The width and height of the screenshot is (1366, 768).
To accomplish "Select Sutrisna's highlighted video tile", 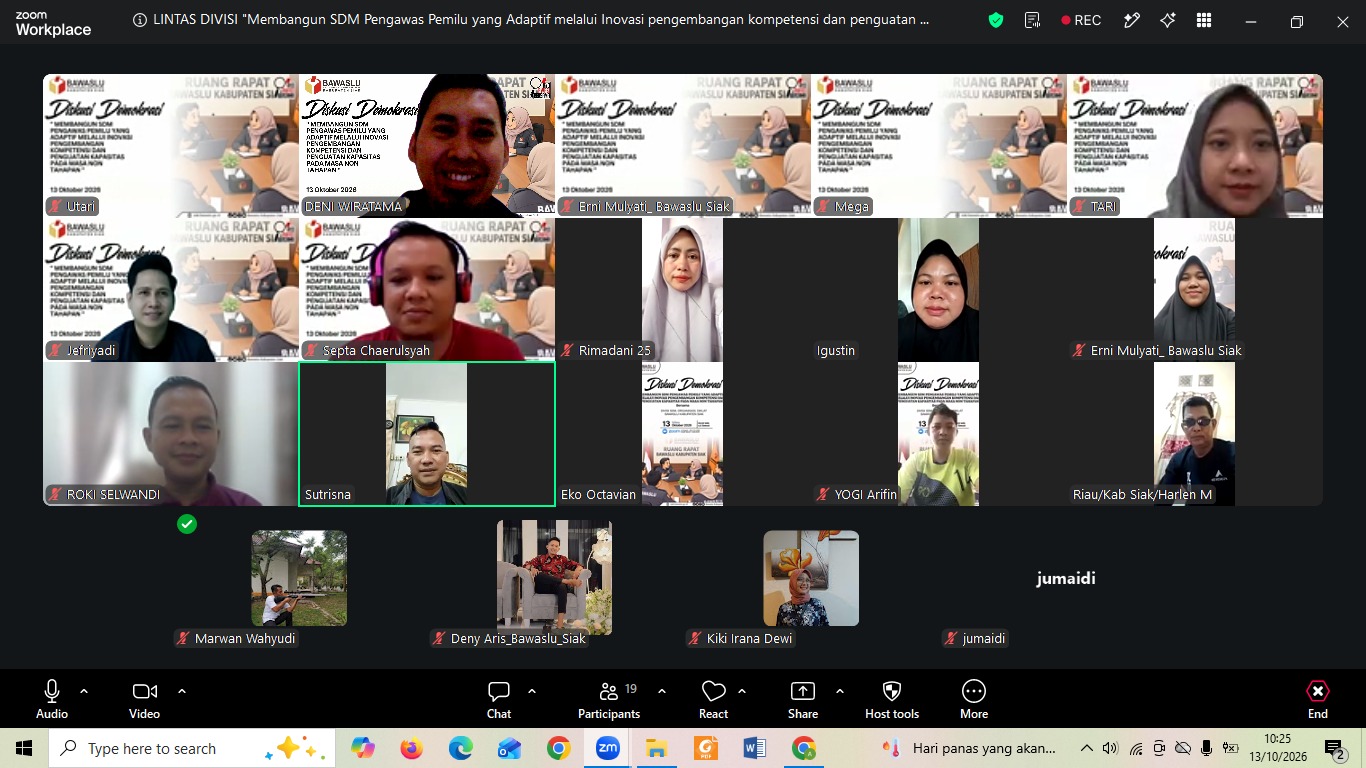I will click(427, 434).
